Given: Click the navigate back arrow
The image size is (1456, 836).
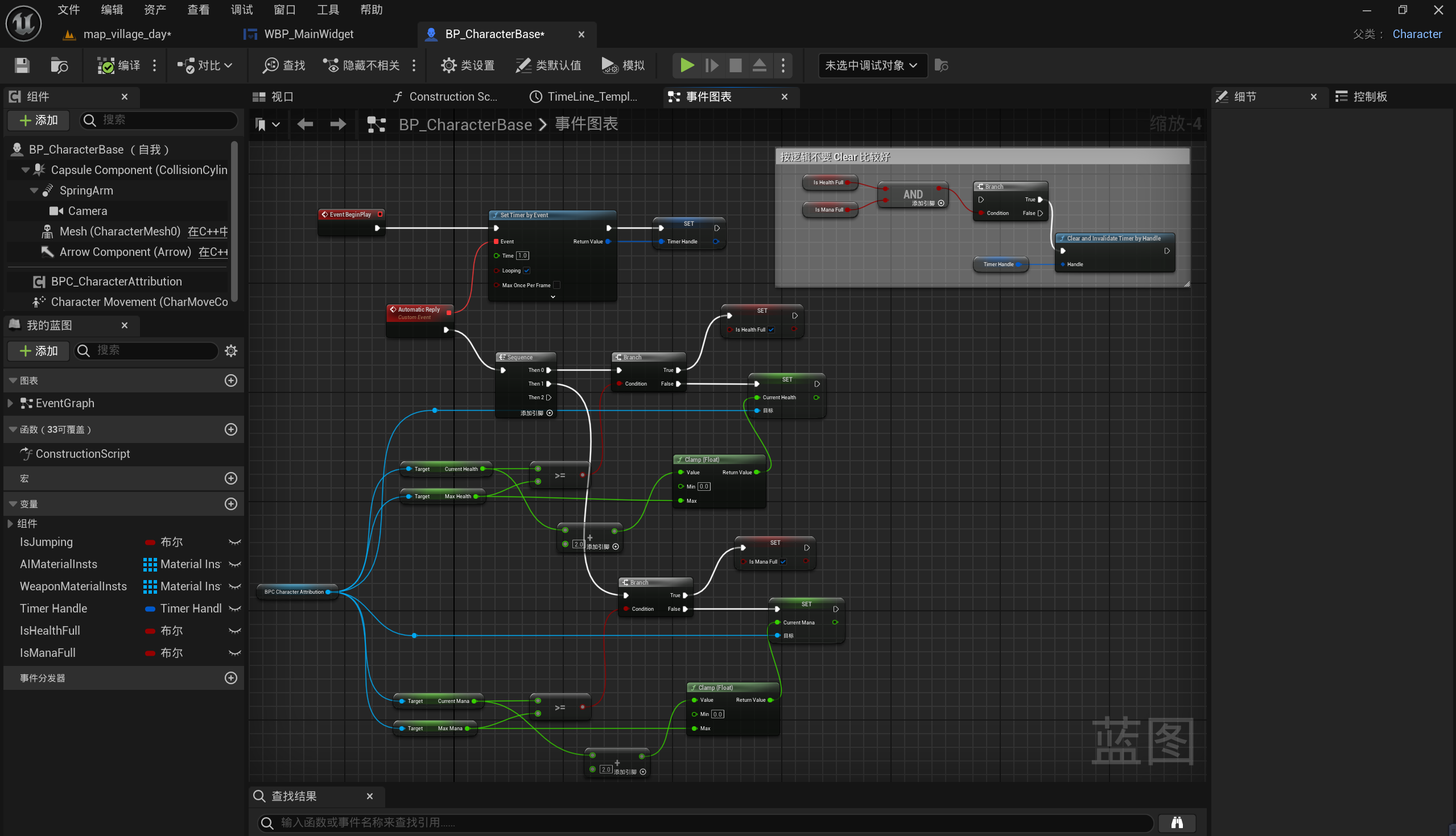Looking at the screenshot, I should point(305,124).
